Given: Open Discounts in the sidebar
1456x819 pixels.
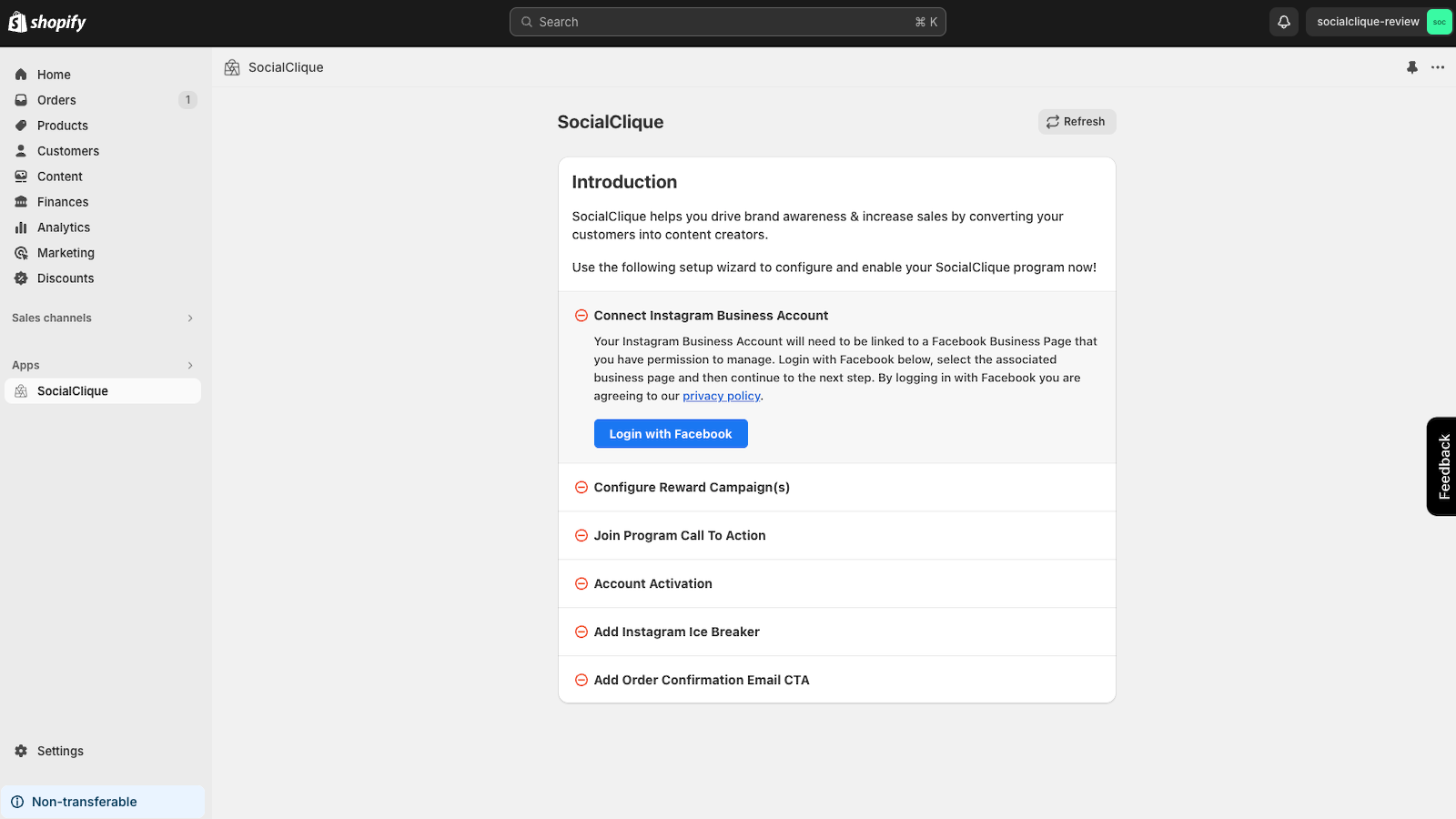Looking at the screenshot, I should tap(103, 278).
